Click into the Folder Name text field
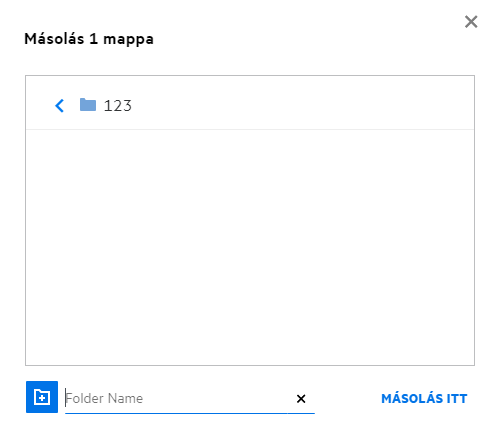The height and width of the screenshot is (430, 496). (x=177, y=398)
